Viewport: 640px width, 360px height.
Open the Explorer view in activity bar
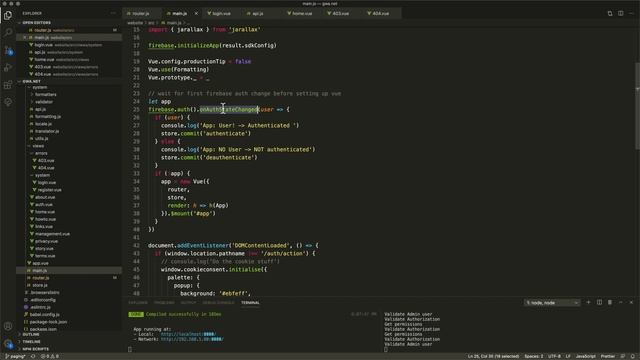(8, 16)
